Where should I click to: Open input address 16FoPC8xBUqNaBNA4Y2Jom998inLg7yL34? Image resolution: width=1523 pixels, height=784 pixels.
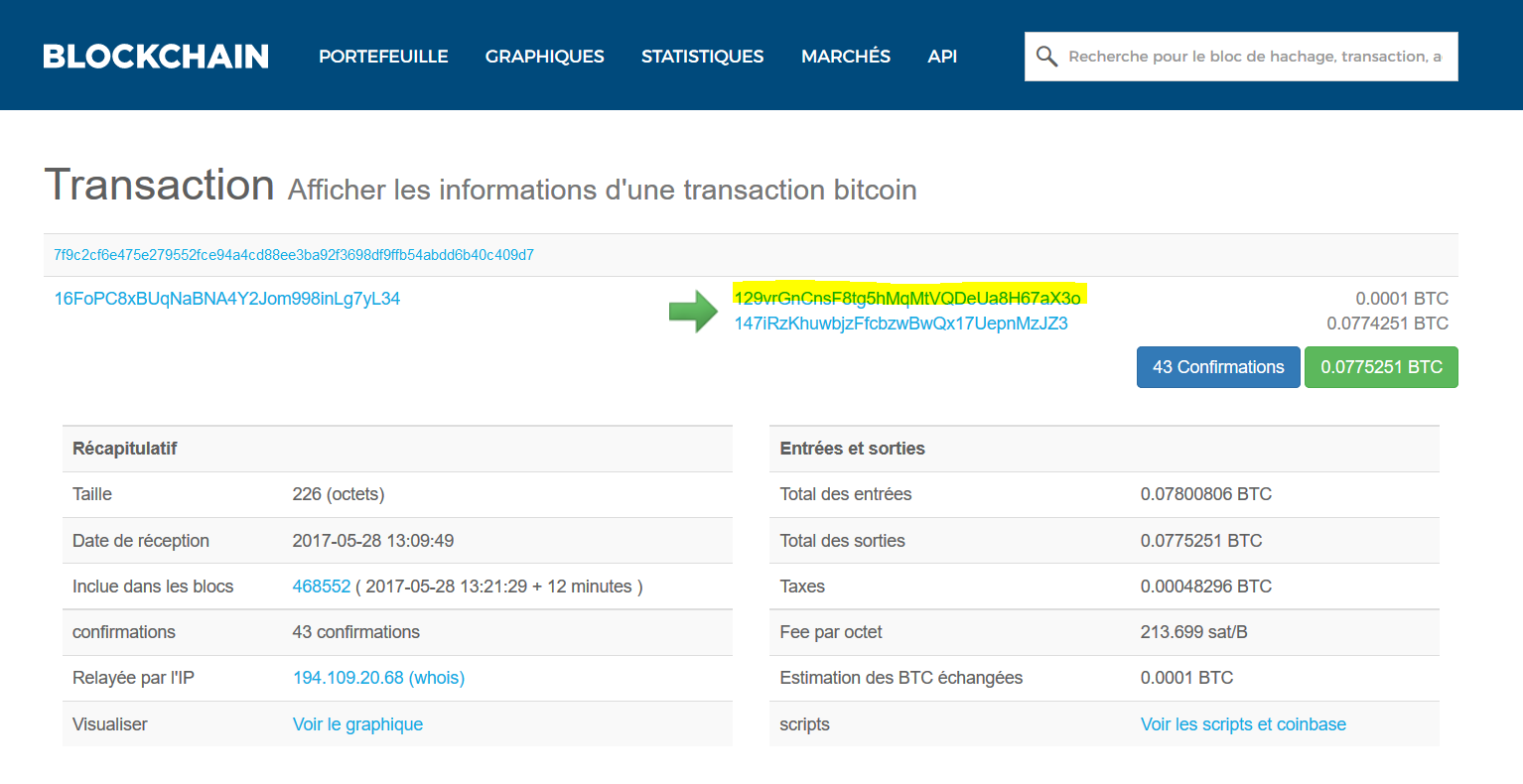pyautogui.click(x=227, y=299)
